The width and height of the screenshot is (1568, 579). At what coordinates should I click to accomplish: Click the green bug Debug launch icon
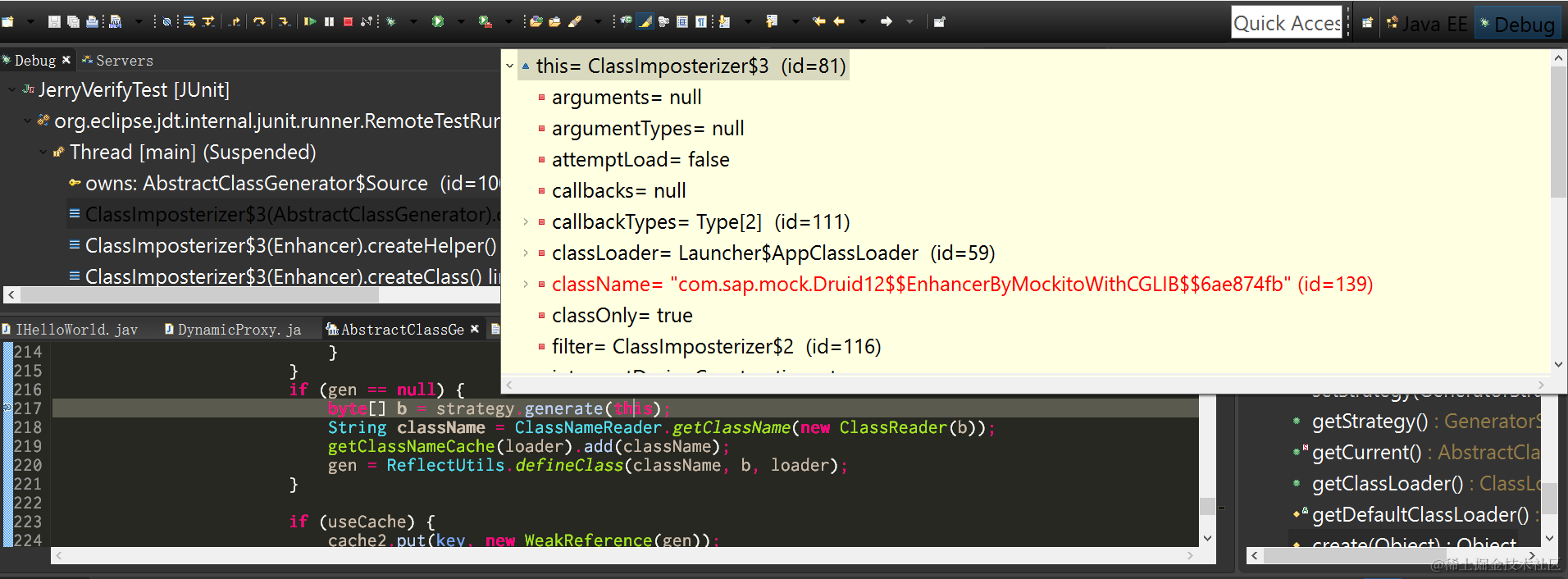point(390,21)
